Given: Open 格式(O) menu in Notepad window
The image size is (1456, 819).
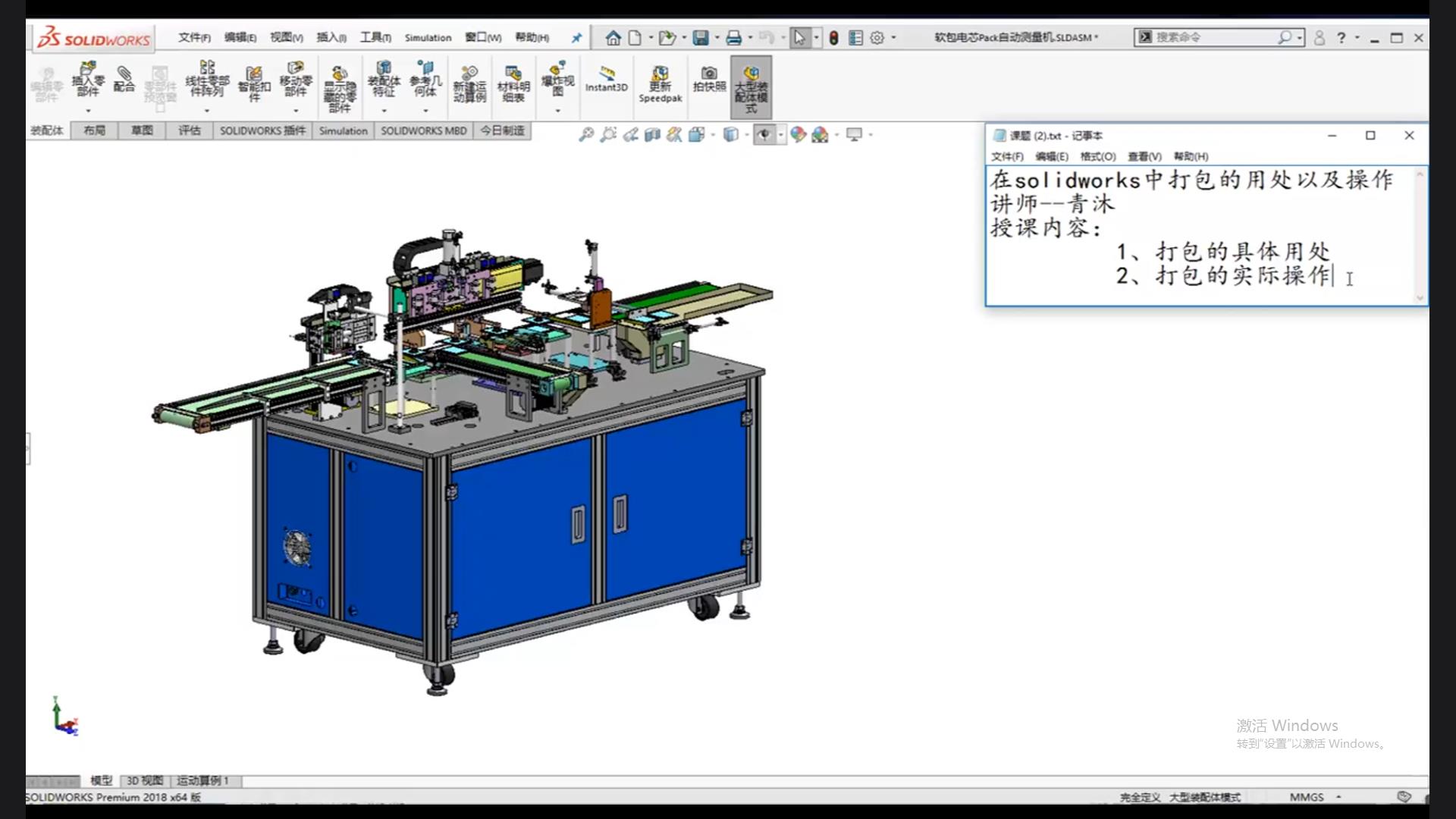Looking at the screenshot, I should (1097, 156).
